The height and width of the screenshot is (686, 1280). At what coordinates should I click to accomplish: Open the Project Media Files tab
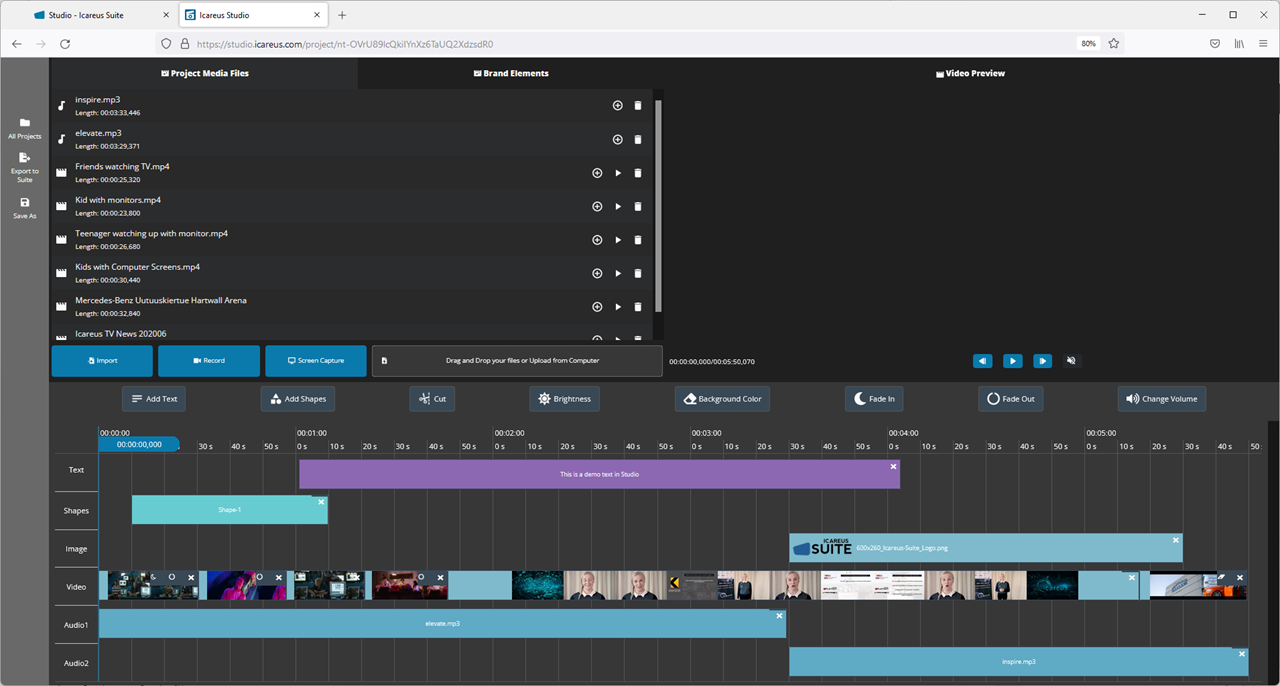click(204, 73)
